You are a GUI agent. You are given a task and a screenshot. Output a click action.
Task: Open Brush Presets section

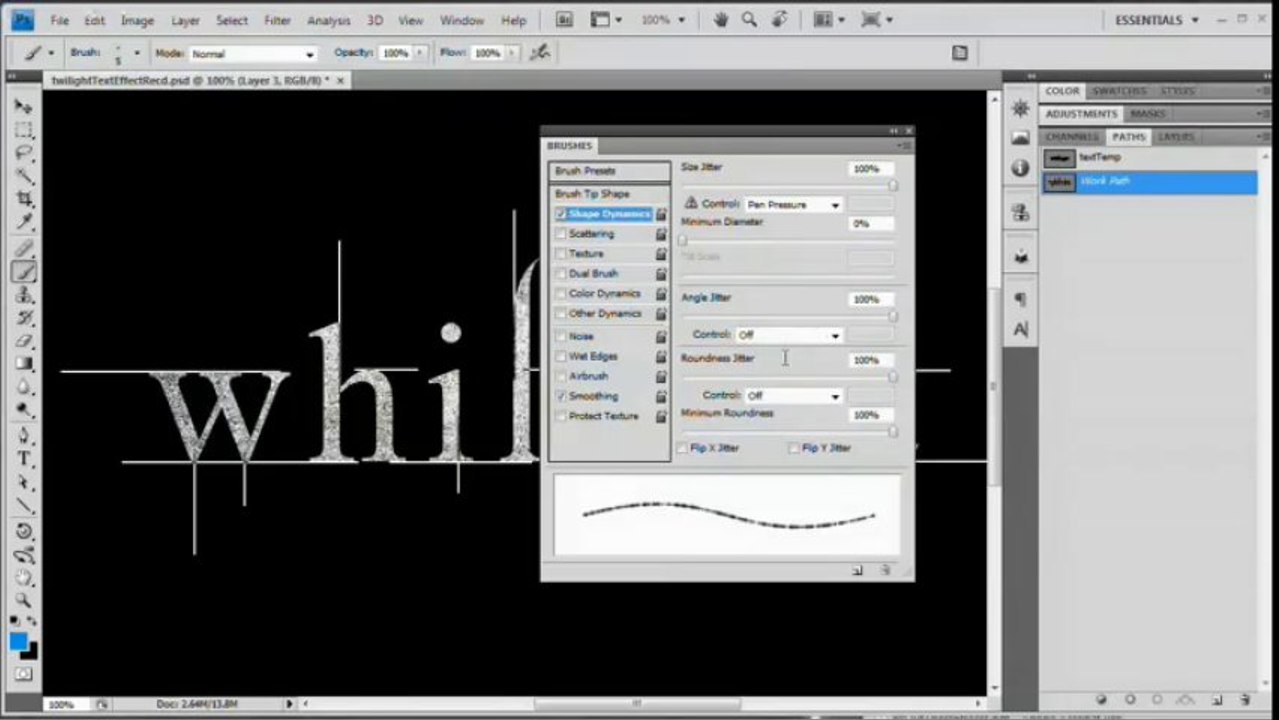tap(609, 171)
